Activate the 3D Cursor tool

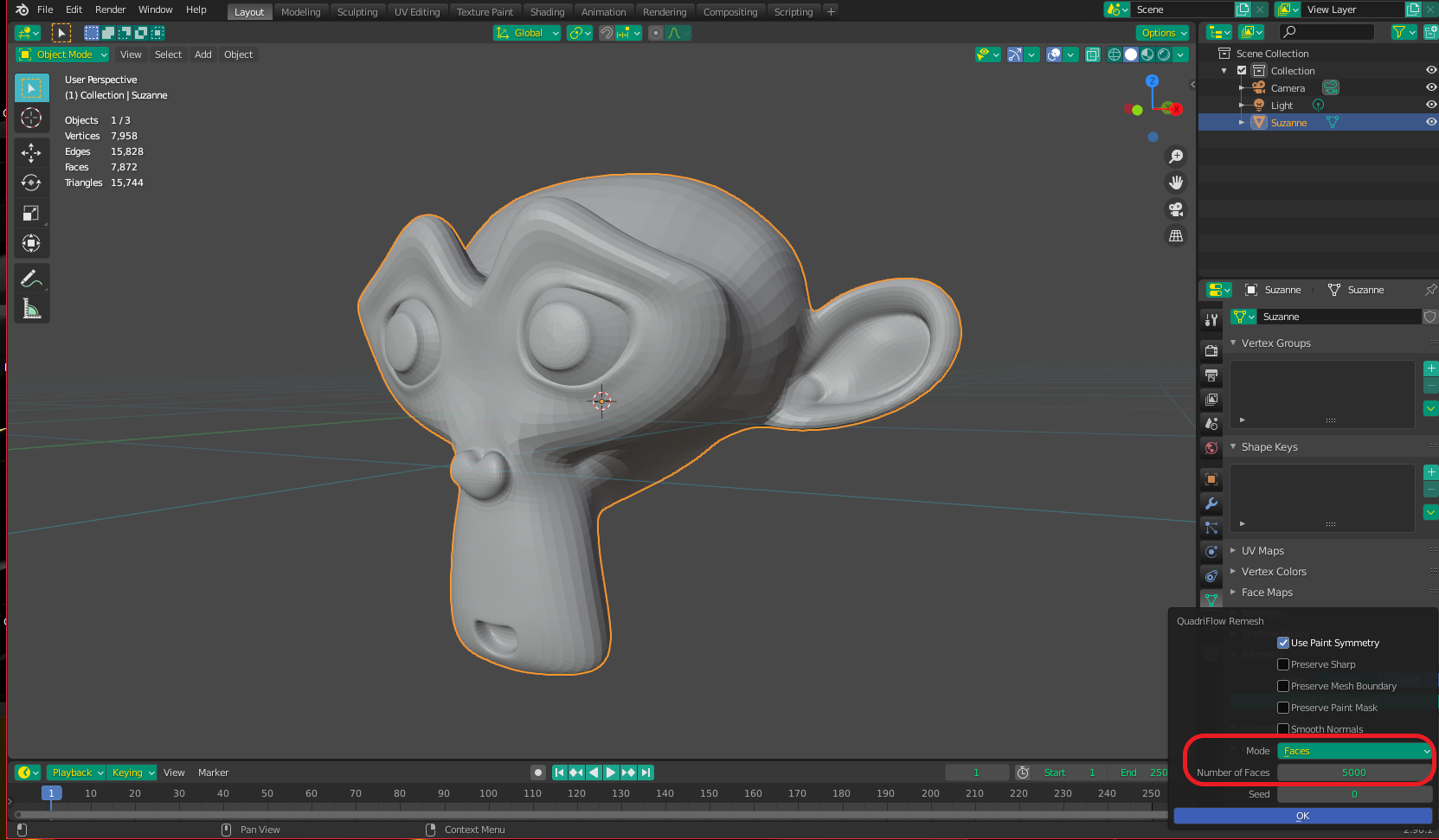point(31,118)
